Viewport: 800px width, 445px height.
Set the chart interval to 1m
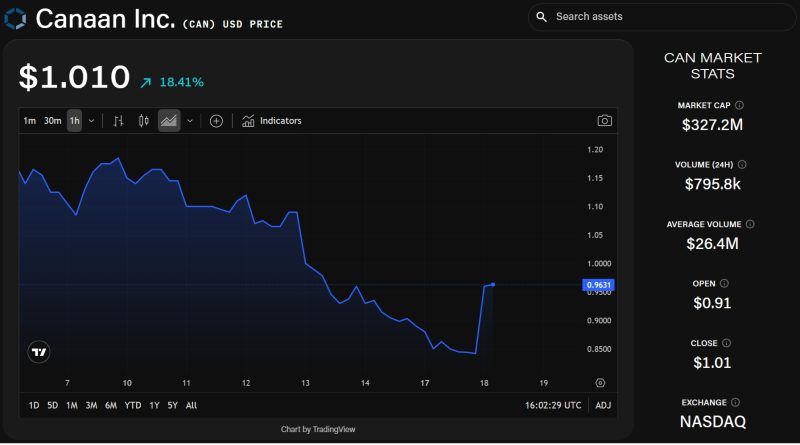(x=30, y=121)
